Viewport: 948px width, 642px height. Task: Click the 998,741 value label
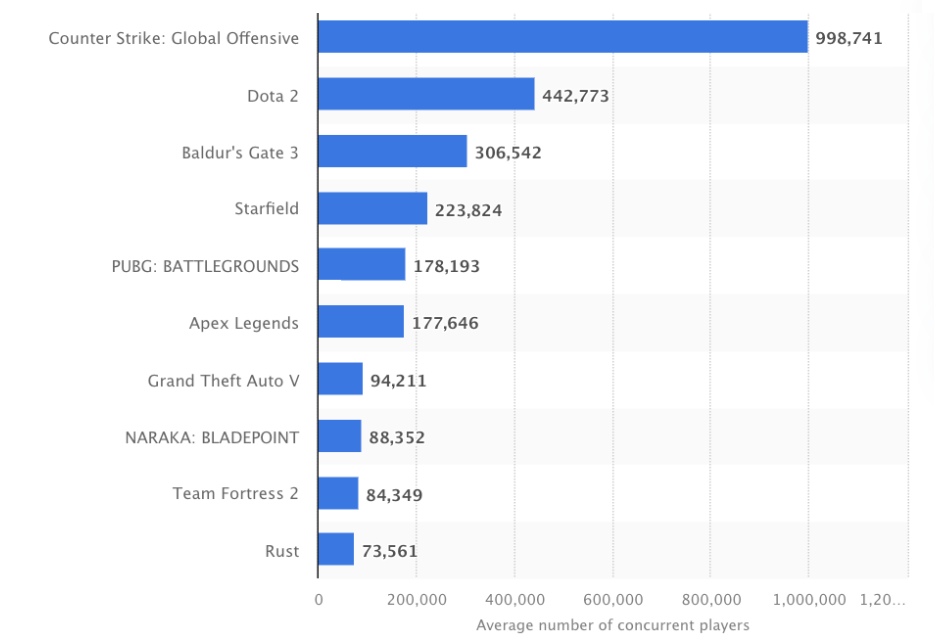point(849,38)
